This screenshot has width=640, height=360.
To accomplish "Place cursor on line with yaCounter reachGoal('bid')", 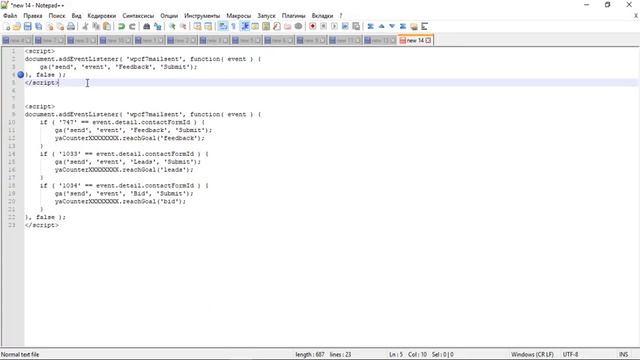I will click(120, 202).
